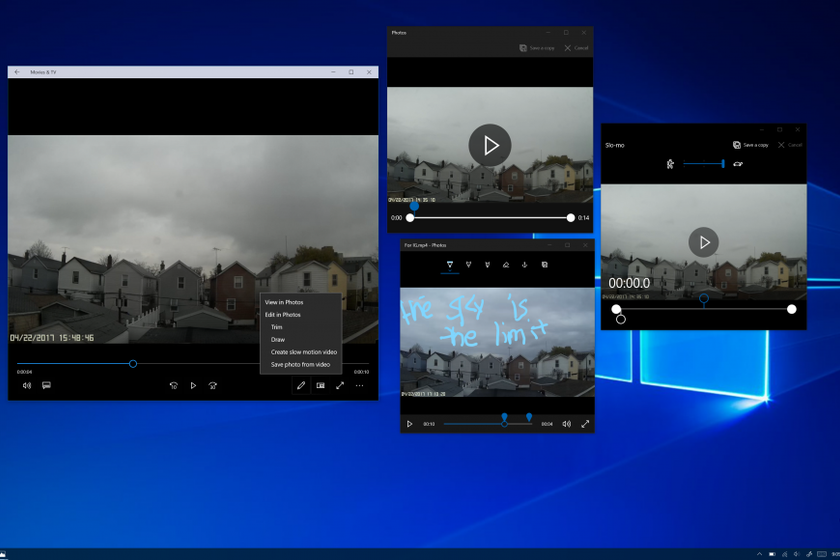Click the battery icon in system tray
This screenshot has height=560, width=840.
click(x=772, y=554)
